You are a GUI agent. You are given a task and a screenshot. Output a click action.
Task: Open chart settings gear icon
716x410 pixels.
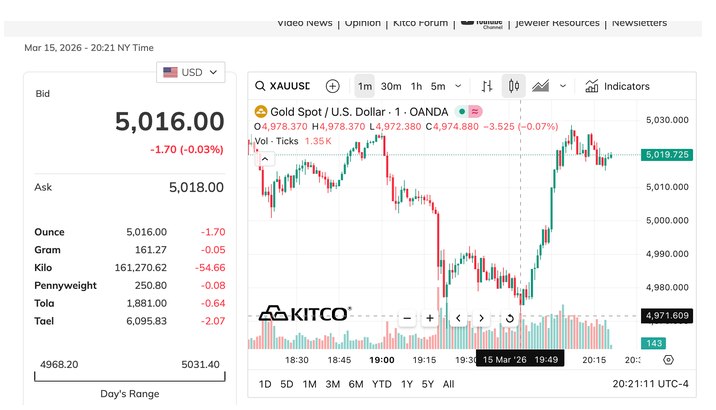(668, 360)
